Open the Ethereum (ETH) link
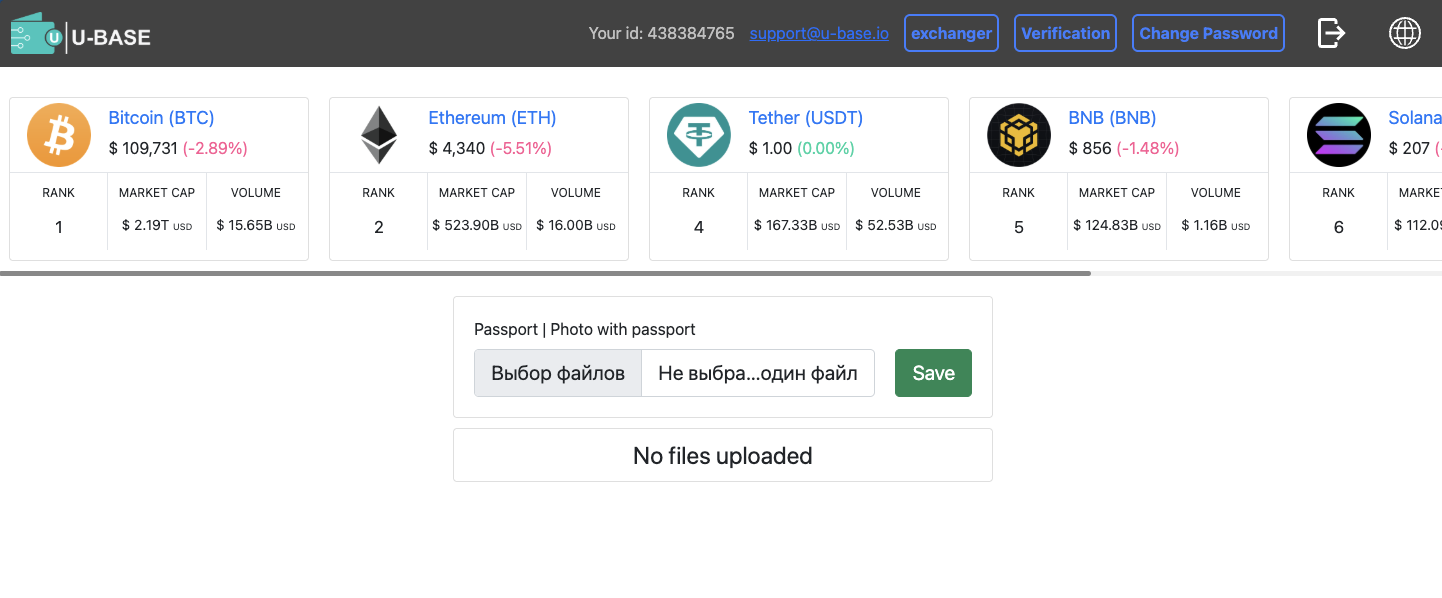 click(x=492, y=118)
